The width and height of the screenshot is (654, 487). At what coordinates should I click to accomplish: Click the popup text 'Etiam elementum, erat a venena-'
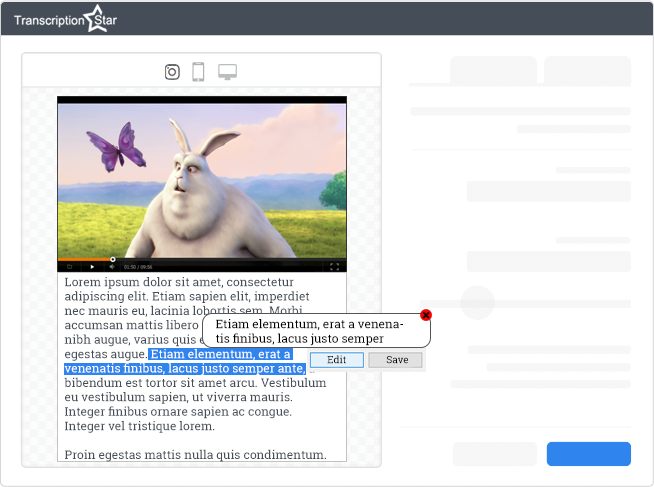[309, 324]
